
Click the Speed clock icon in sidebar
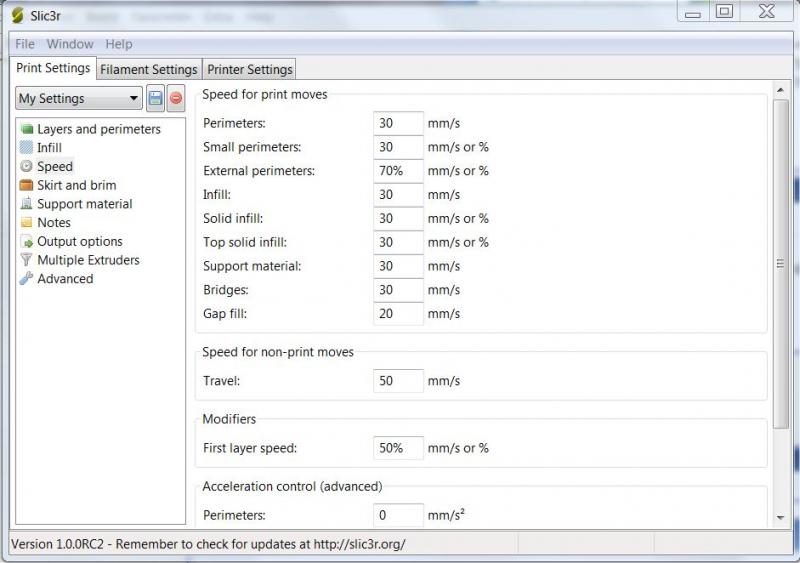(x=27, y=166)
